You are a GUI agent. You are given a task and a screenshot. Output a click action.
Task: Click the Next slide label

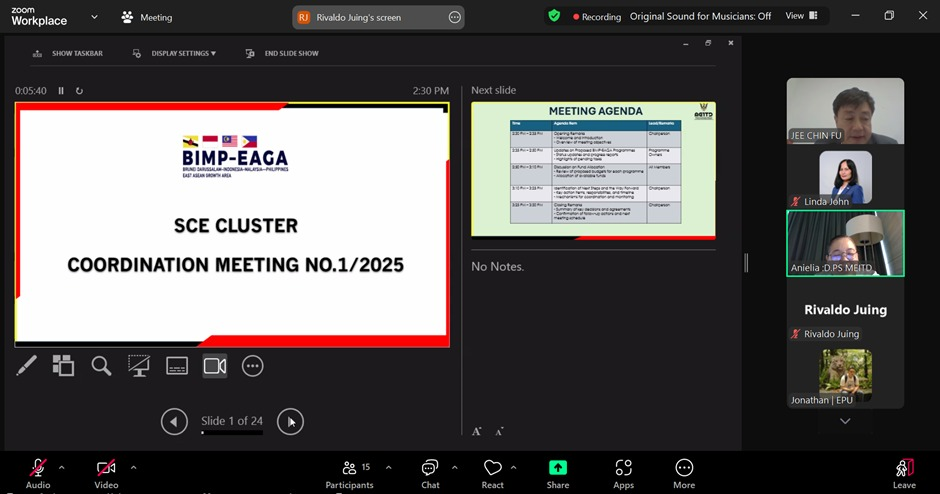coord(493,90)
